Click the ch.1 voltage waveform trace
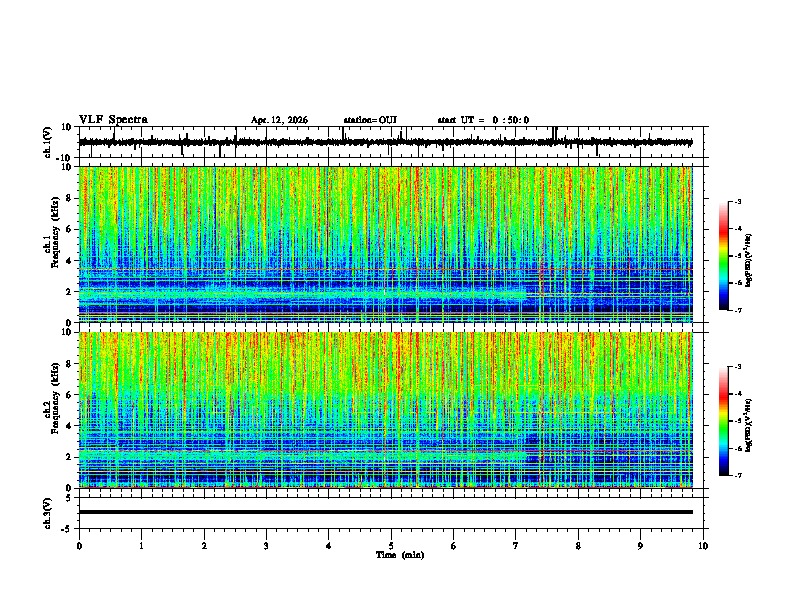This screenshot has width=792, height=612. [x=385, y=142]
